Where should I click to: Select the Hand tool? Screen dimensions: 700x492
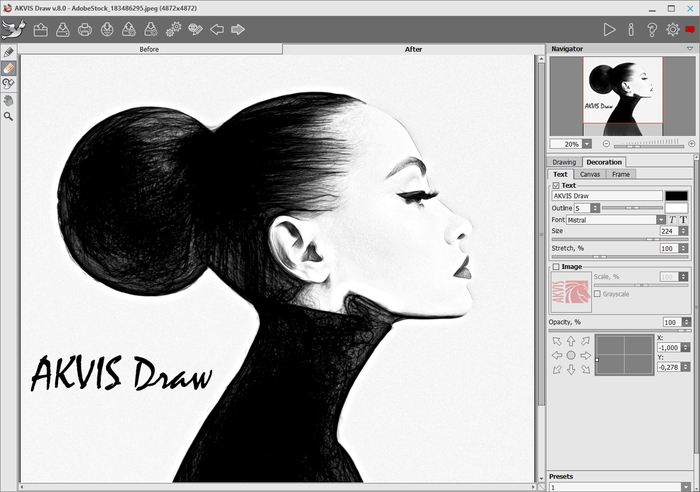pyautogui.click(x=8, y=100)
